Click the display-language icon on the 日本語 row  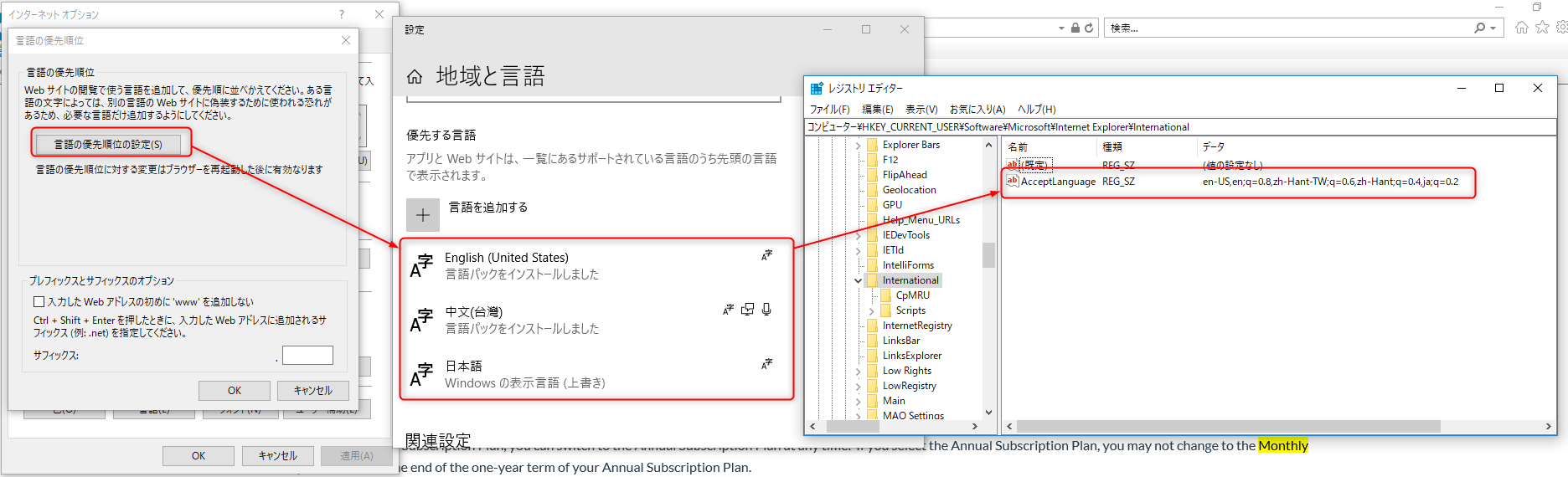point(766,364)
